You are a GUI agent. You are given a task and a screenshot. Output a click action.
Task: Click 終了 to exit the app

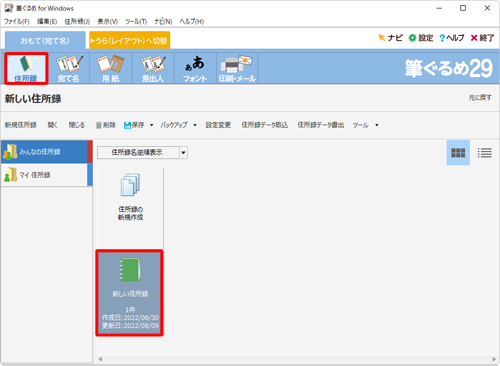point(482,38)
